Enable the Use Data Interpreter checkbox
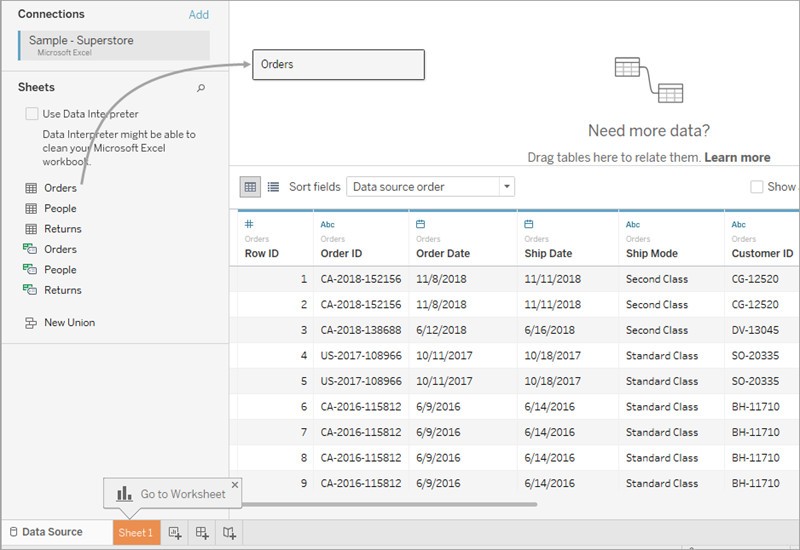The image size is (800, 550). pyautogui.click(x=32, y=114)
